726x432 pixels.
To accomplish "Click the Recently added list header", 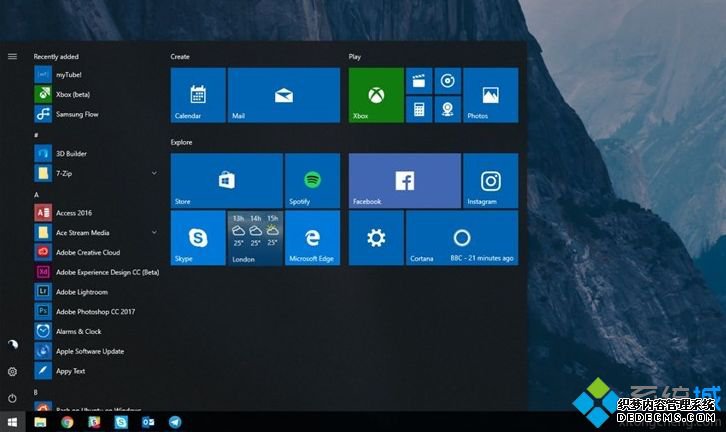I will (x=56, y=56).
